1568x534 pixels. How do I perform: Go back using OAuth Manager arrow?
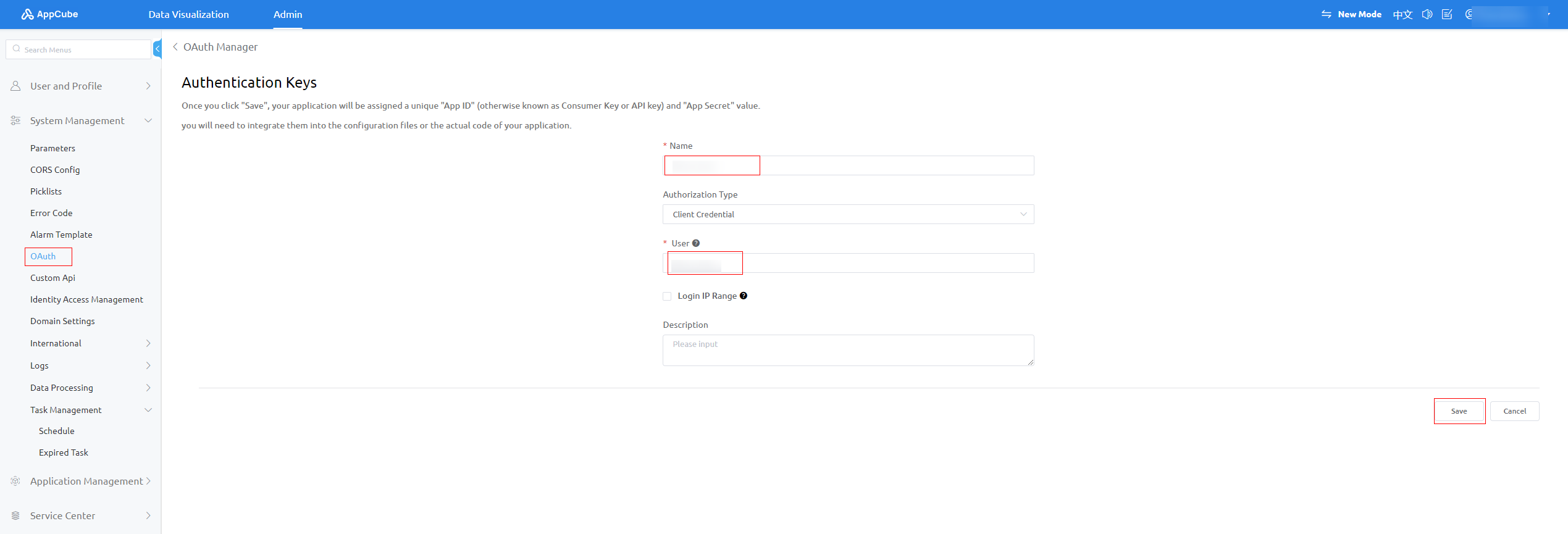coord(175,47)
